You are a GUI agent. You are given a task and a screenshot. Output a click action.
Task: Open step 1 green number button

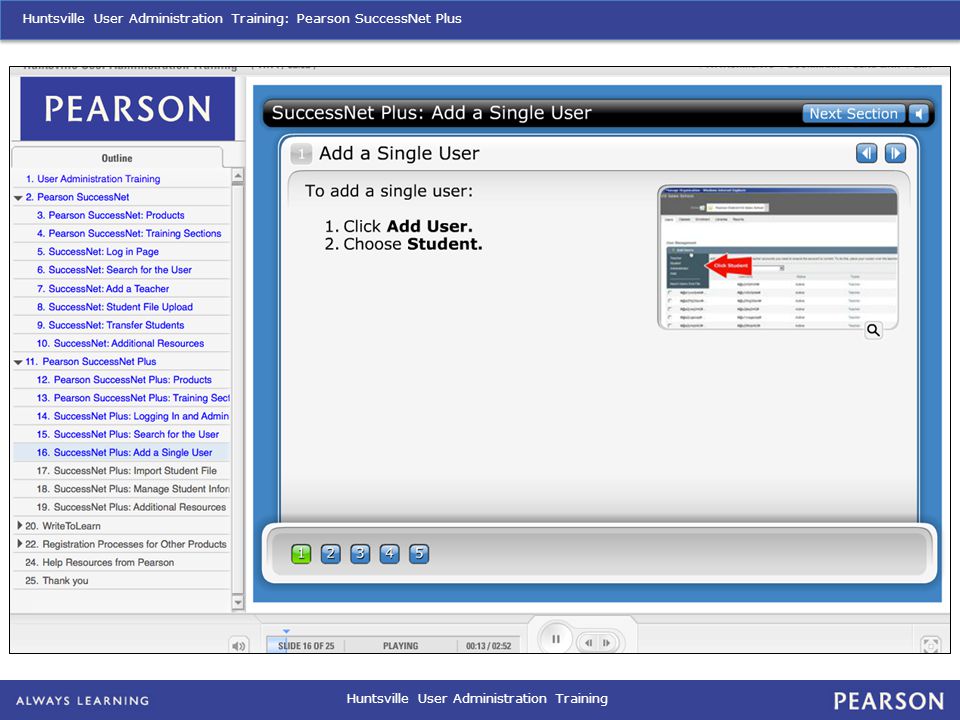coord(301,554)
